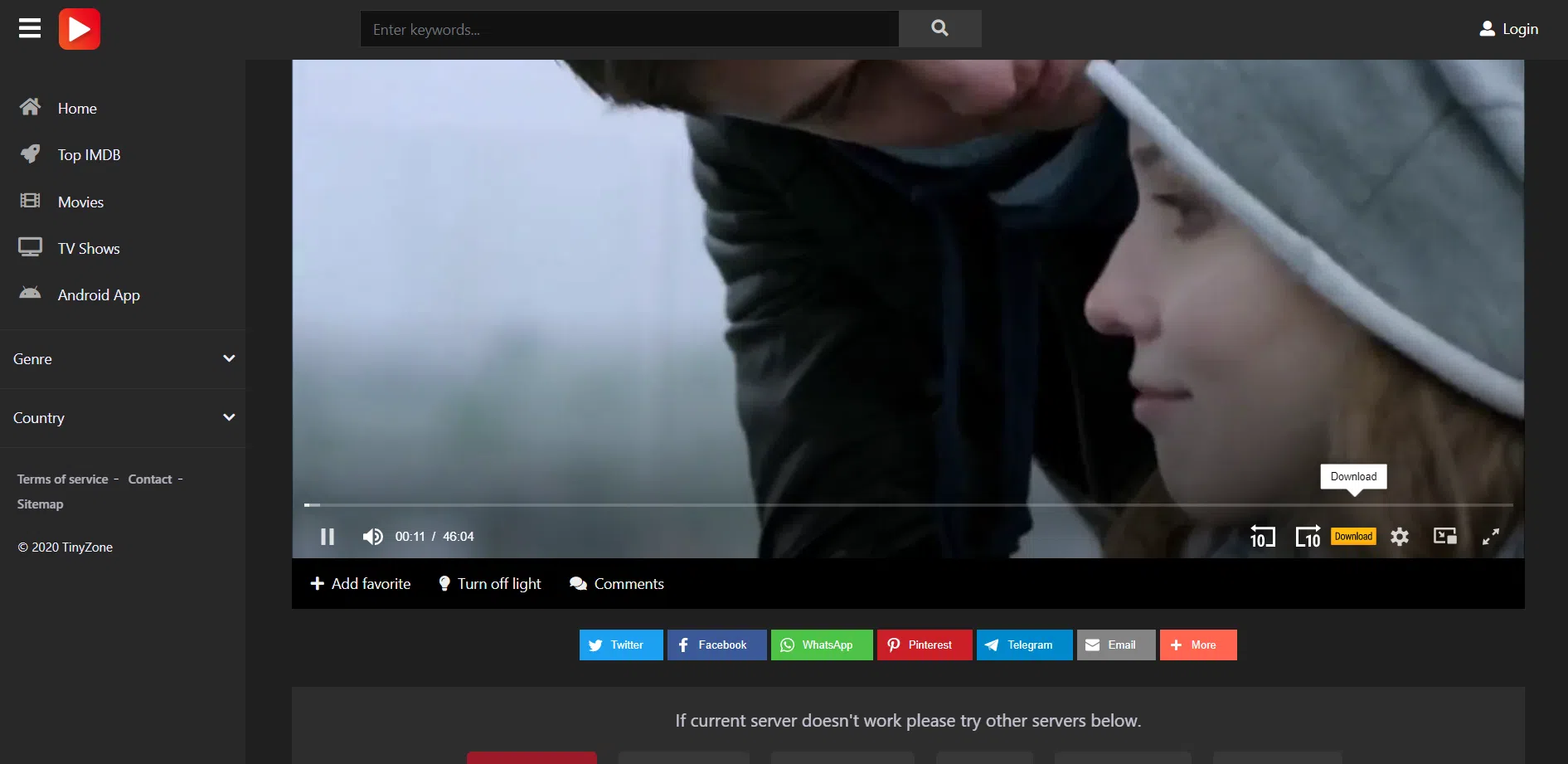The height and width of the screenshot is (764, 1568).
Task: Expand the Country chevron
Action: [x=229, y=417]
